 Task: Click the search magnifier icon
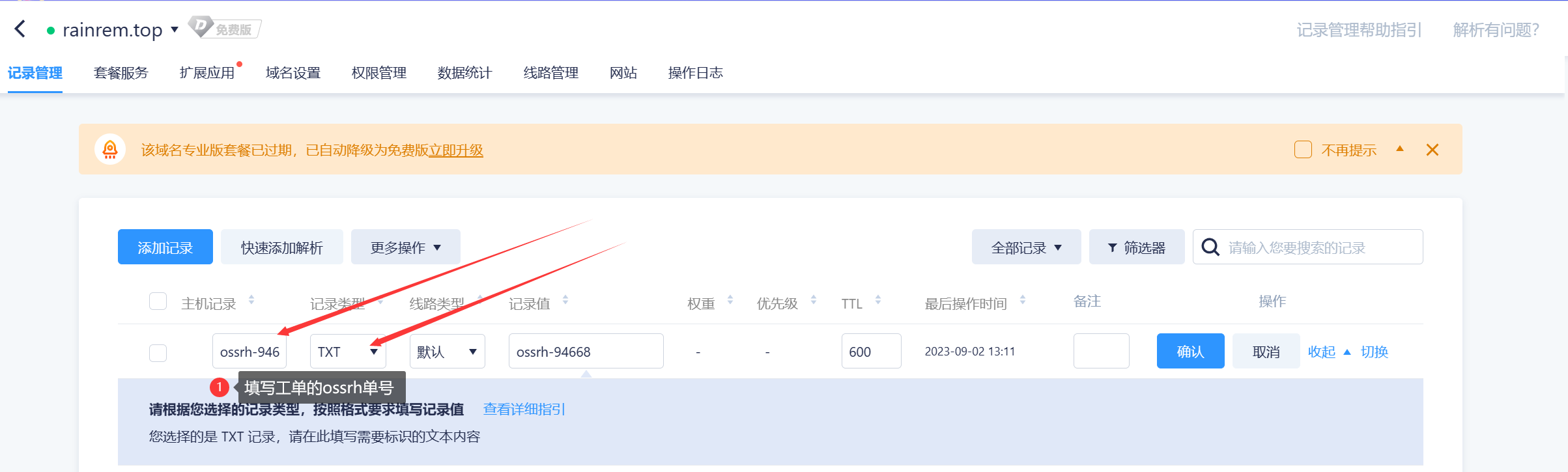point(1210,247)
